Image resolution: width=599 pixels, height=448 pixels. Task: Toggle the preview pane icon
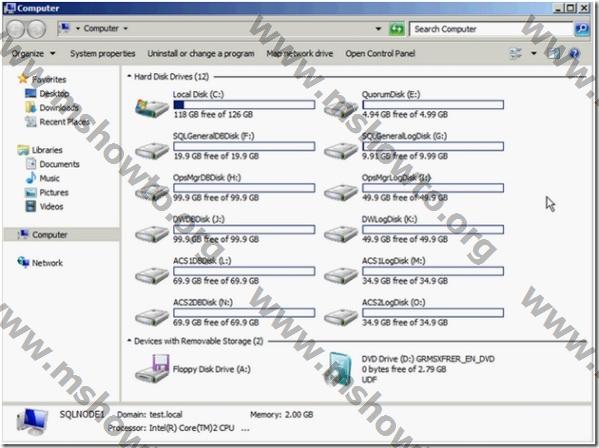pyautogui.click(x=554, y=53)
